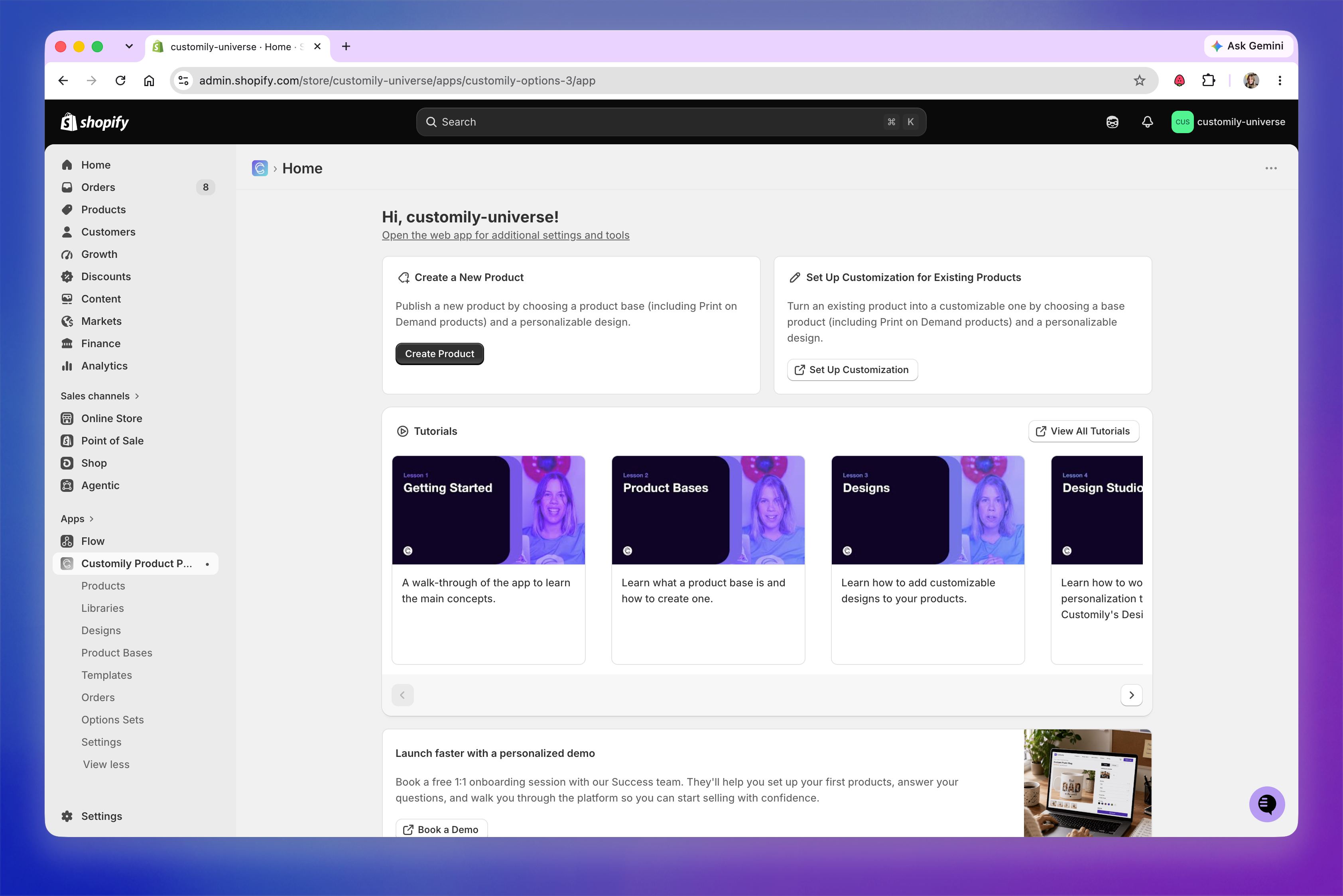
Task: Reload the page
Action: (x=120, y=81)
